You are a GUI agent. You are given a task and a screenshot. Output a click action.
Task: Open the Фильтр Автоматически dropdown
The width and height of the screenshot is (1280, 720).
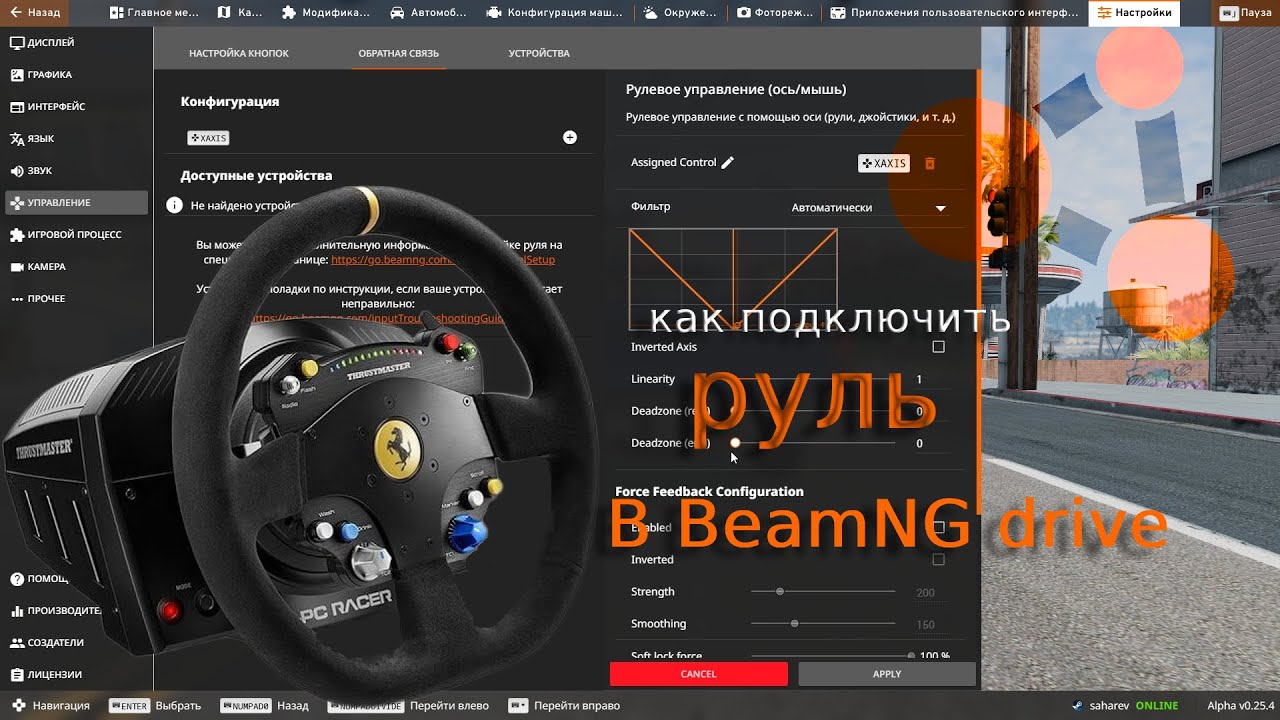point(868,208)
